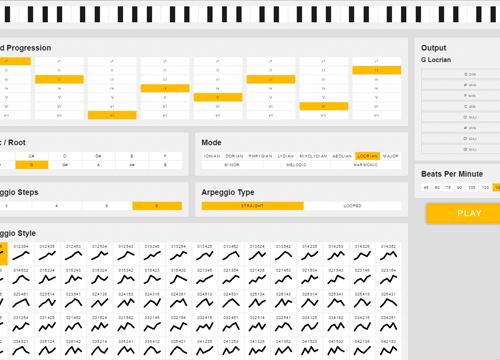
Task: Click highlighted IV chord in fourth progression column
Action: click(165, 88)
